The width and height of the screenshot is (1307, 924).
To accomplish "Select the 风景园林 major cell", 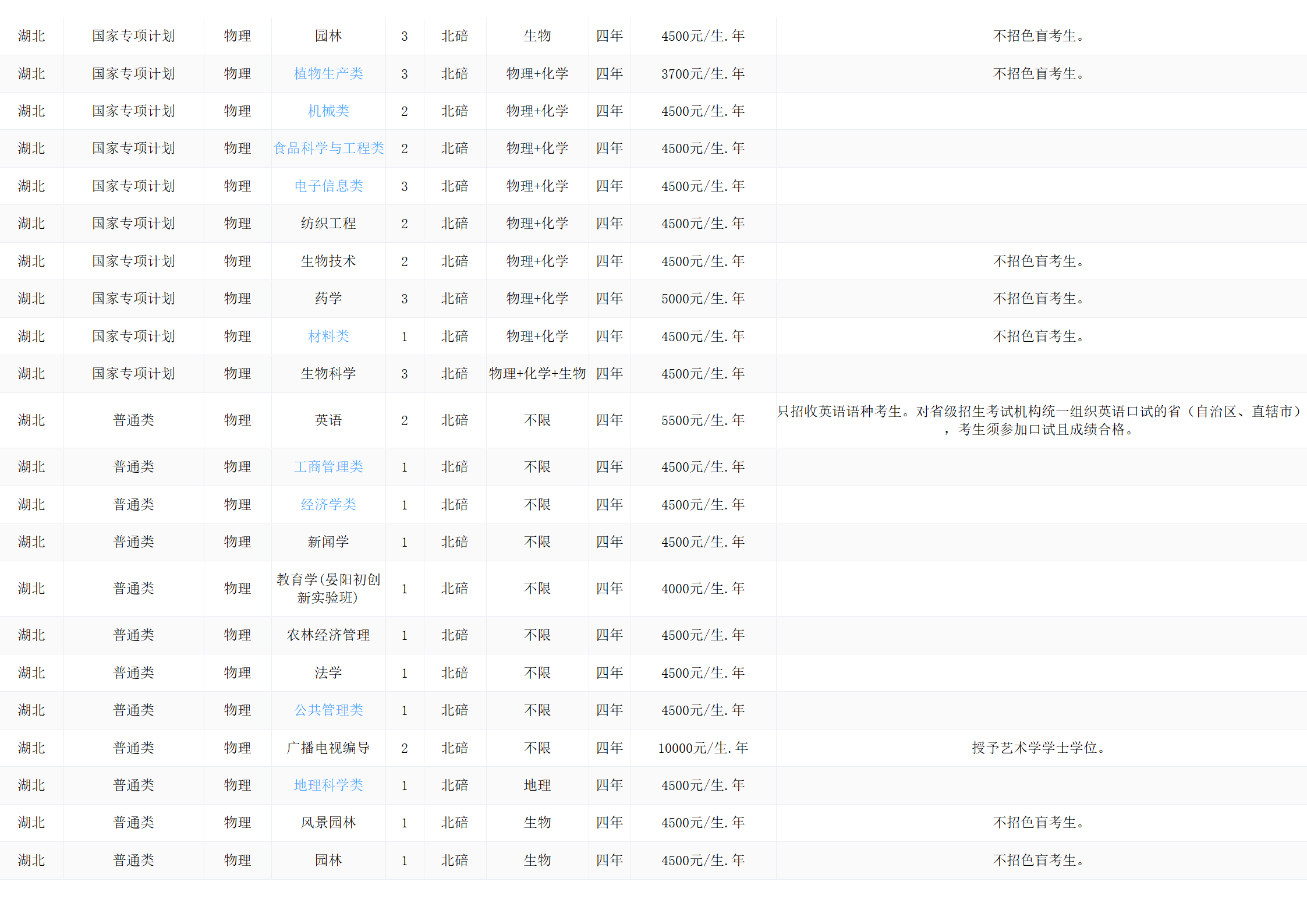I will (328, 823).
